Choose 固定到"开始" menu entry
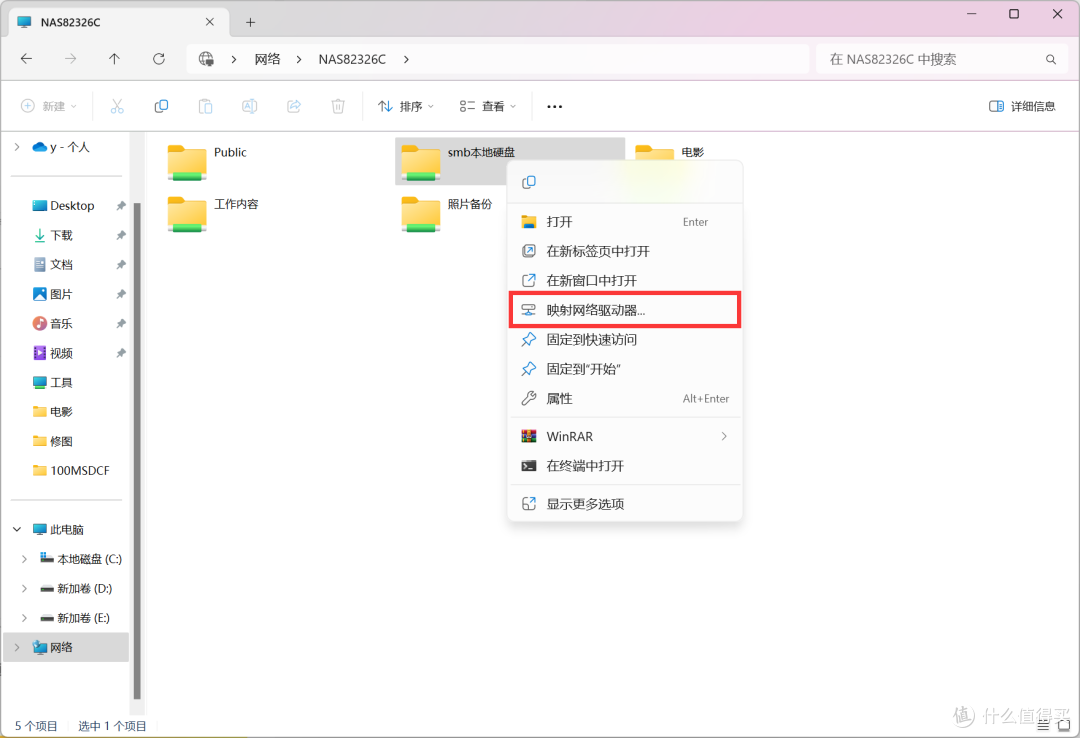The image size is (1080, 738). (x=625, y=369)
